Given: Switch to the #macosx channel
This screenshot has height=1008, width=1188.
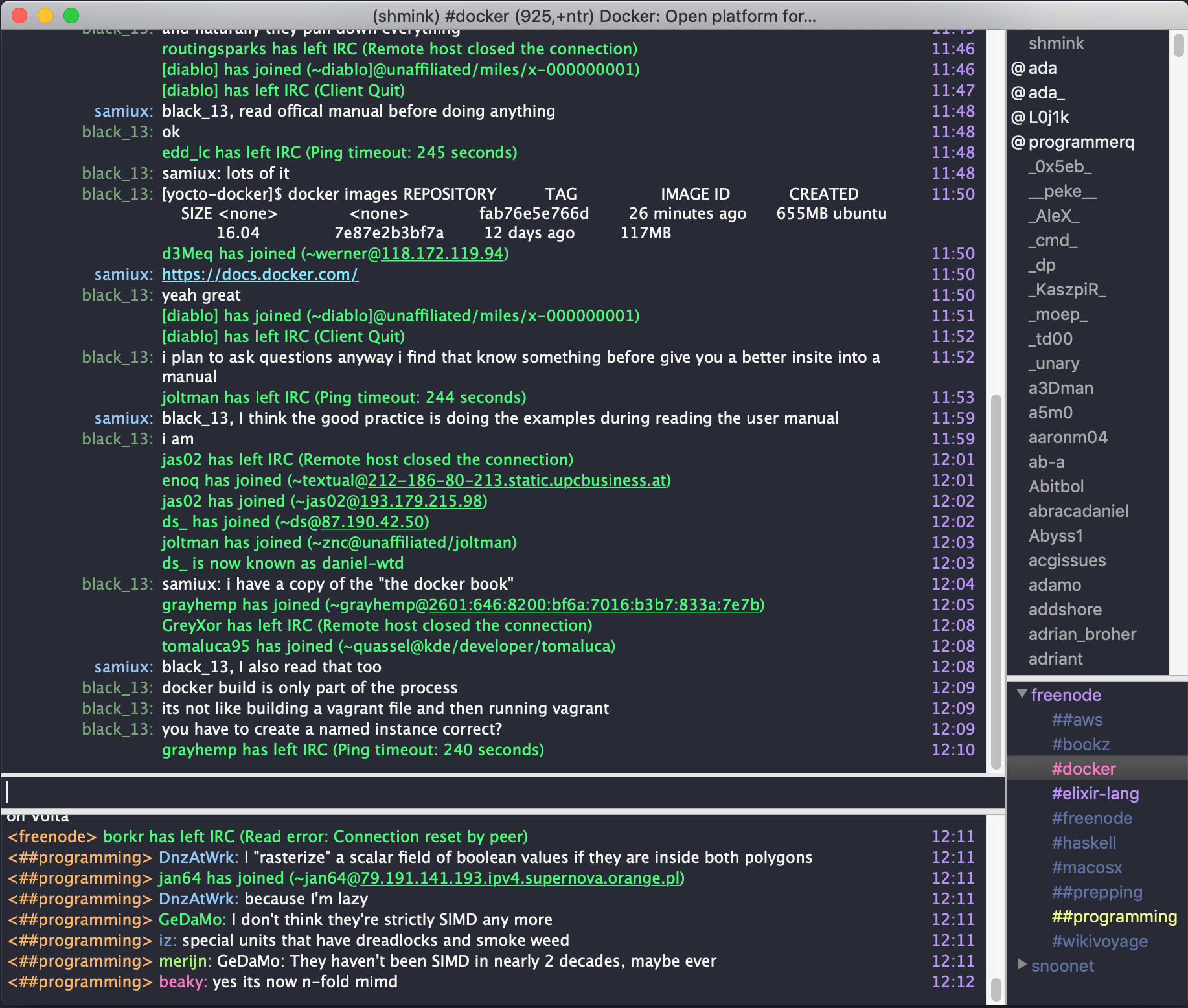Looking at the screenshot, I should tap(1087, 867).
